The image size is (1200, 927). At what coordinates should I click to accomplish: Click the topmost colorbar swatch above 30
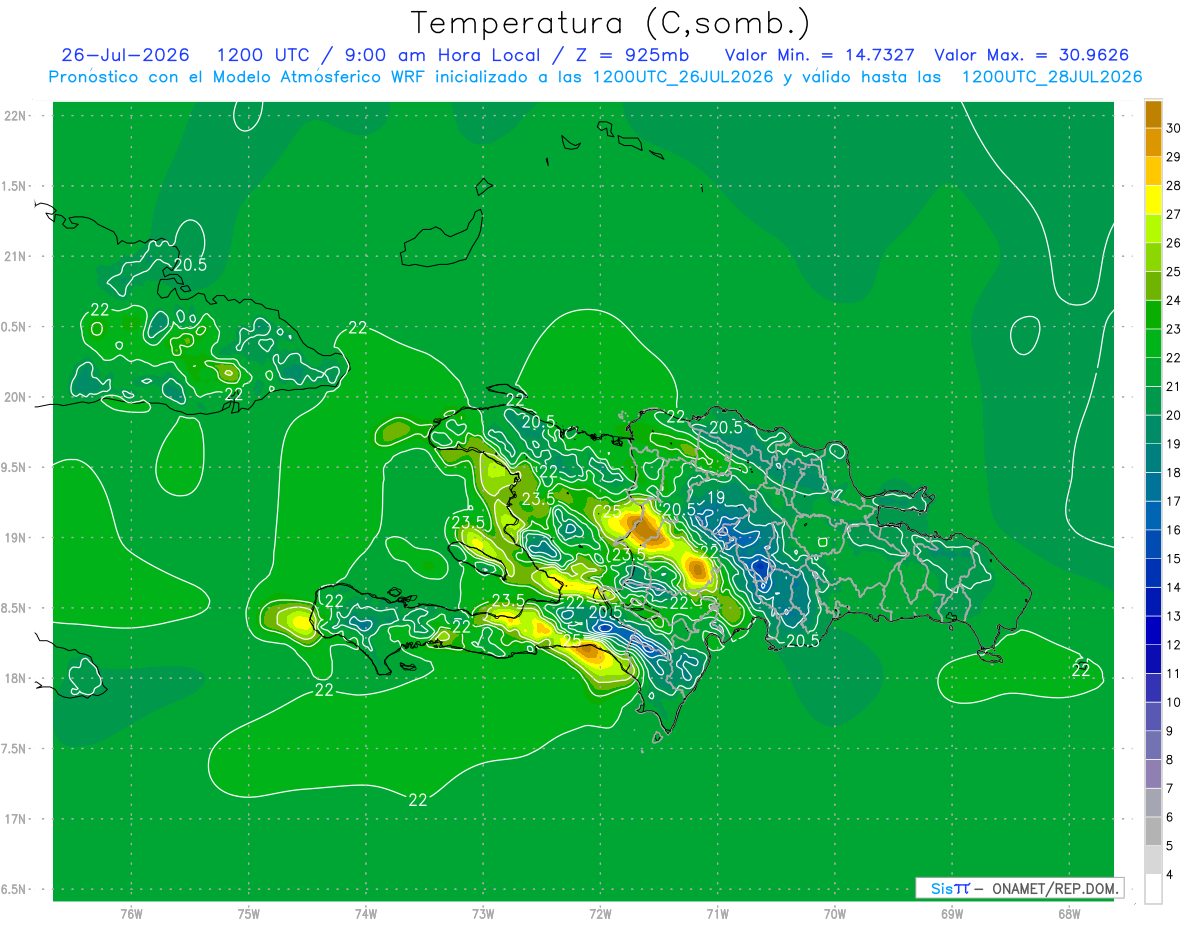click(x=1153, y=114)
